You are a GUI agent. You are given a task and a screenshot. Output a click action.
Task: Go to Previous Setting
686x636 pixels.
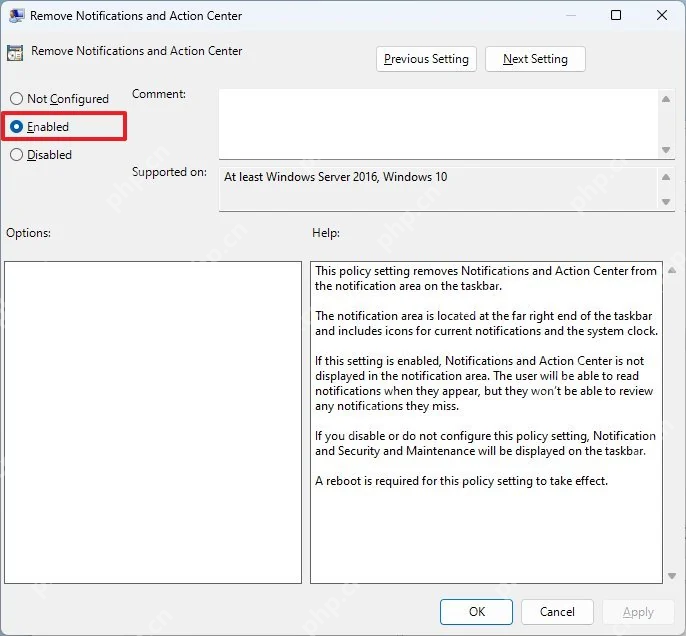coord(426,59)
